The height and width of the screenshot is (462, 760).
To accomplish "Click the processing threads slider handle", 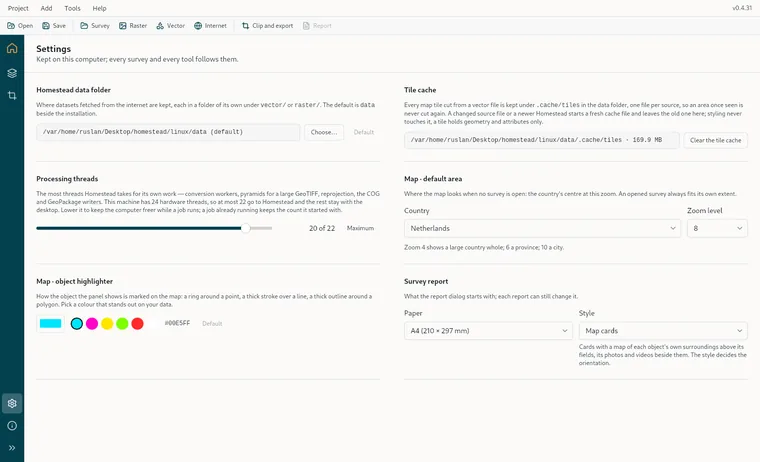I will [246, 228].
